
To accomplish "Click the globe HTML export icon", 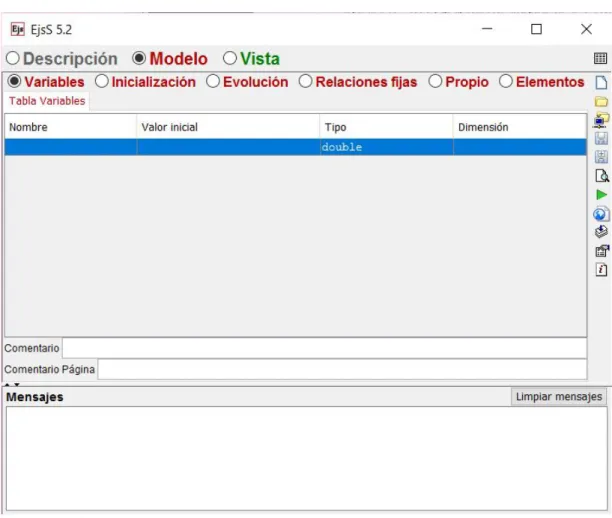I will (601, 214).
